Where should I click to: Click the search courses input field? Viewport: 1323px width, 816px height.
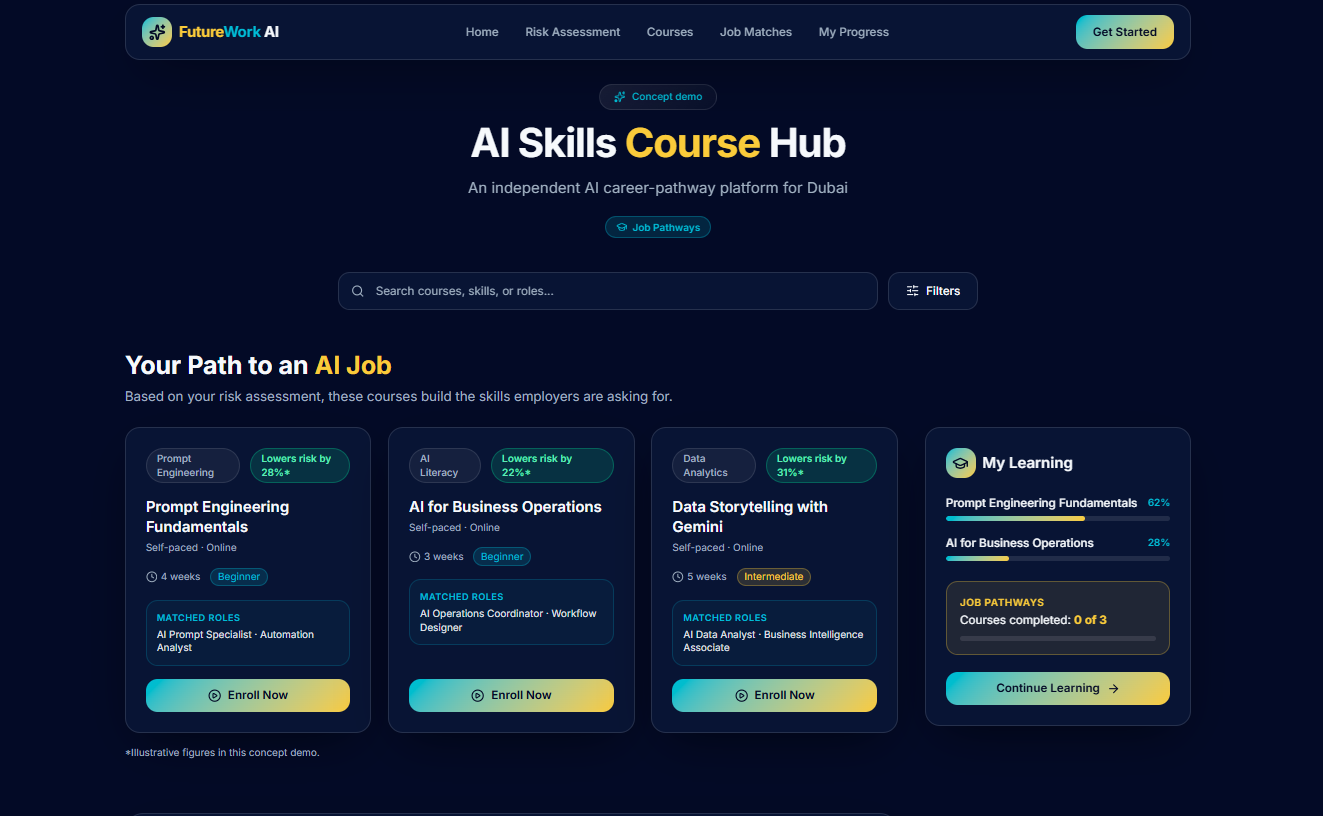click(x=608, y=291)
